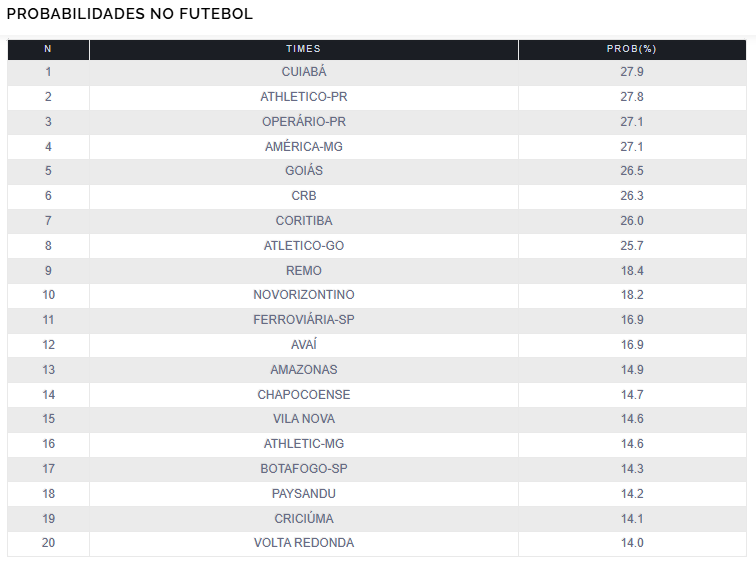Click rank number 20 in the N column

pos(48,543)
